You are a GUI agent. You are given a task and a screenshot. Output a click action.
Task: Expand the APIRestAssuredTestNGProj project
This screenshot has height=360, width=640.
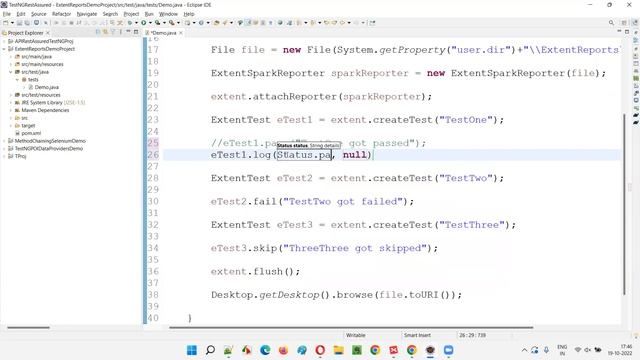coord(4,41)
